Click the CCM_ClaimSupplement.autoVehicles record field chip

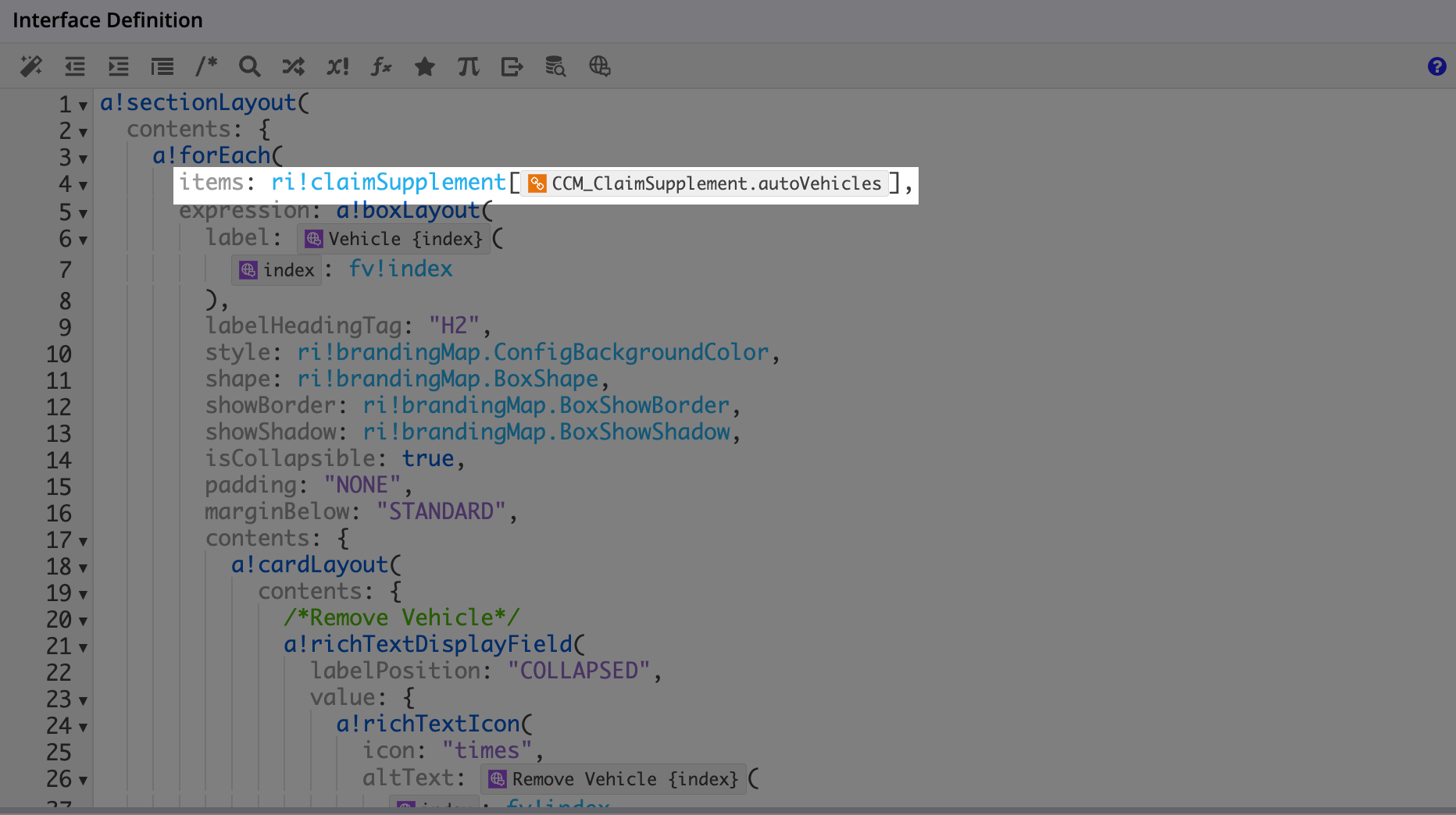pos(705,183)
